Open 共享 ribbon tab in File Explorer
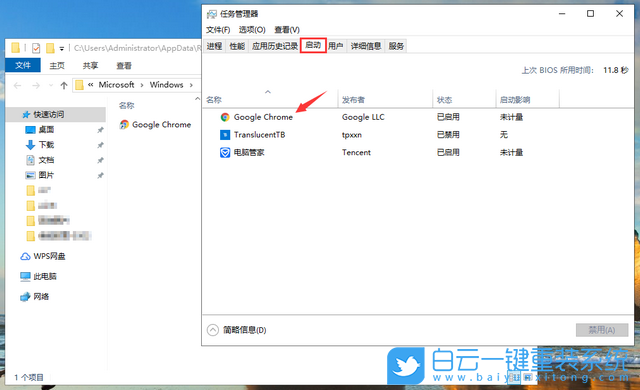640x390 pixels. pos(90,66)
